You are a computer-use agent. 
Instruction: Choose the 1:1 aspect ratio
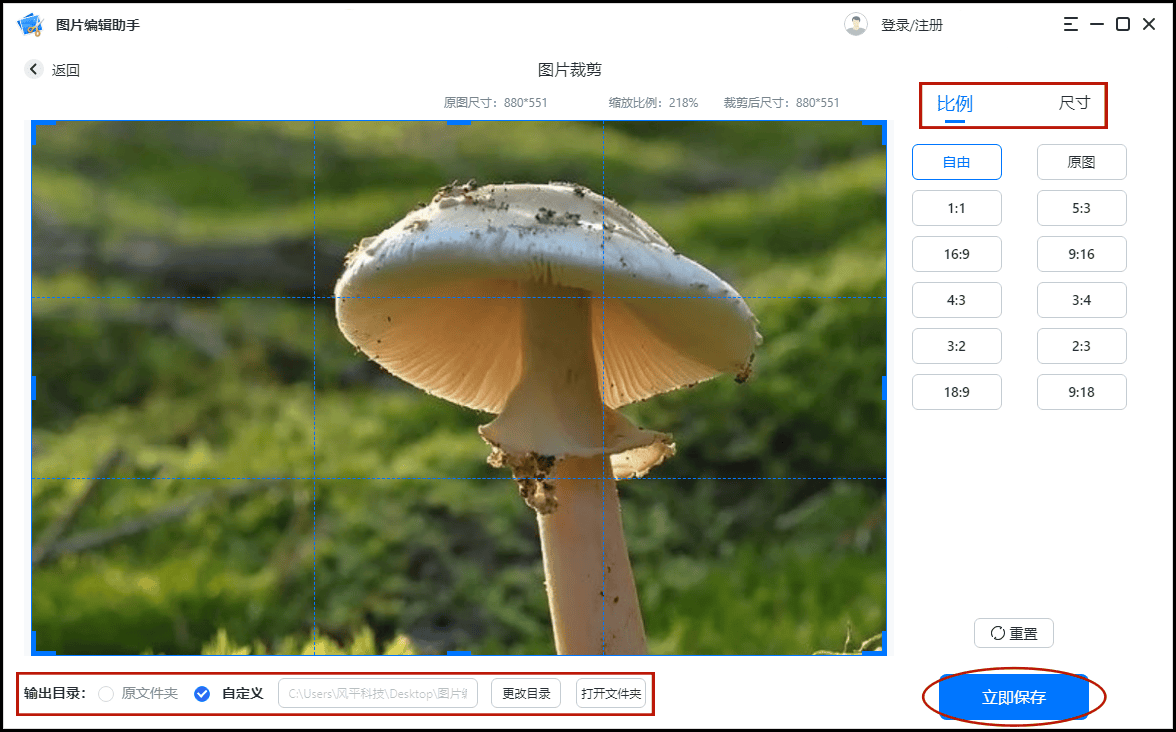[956, 208]
